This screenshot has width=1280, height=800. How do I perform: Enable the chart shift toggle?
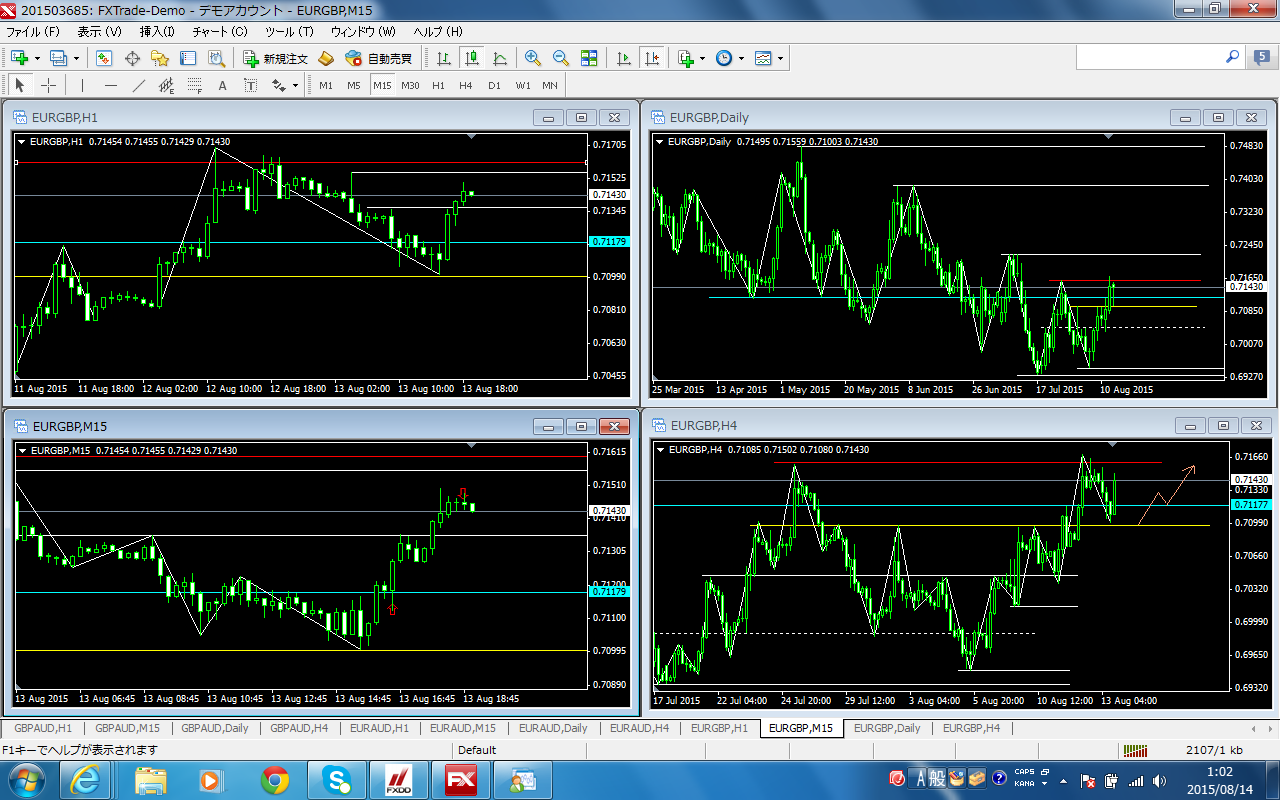click(x=652, y=58)
